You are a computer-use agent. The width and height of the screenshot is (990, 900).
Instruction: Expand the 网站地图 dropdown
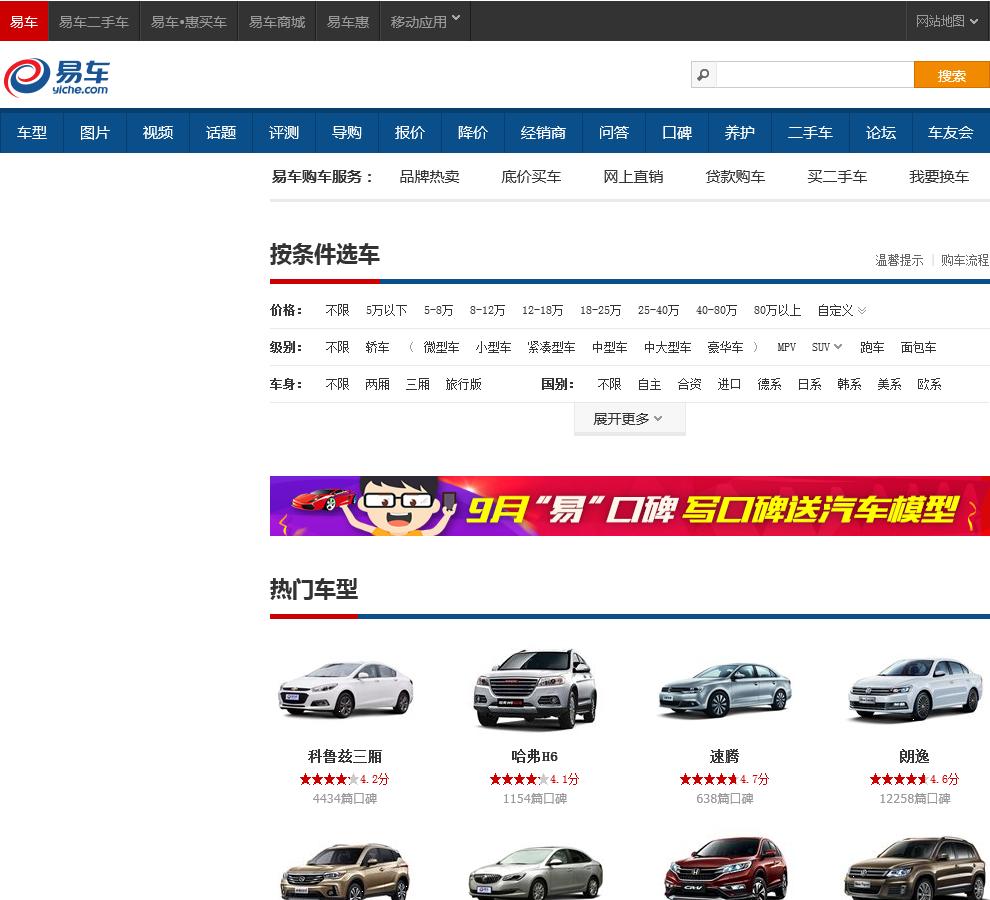tap(948, 21)
